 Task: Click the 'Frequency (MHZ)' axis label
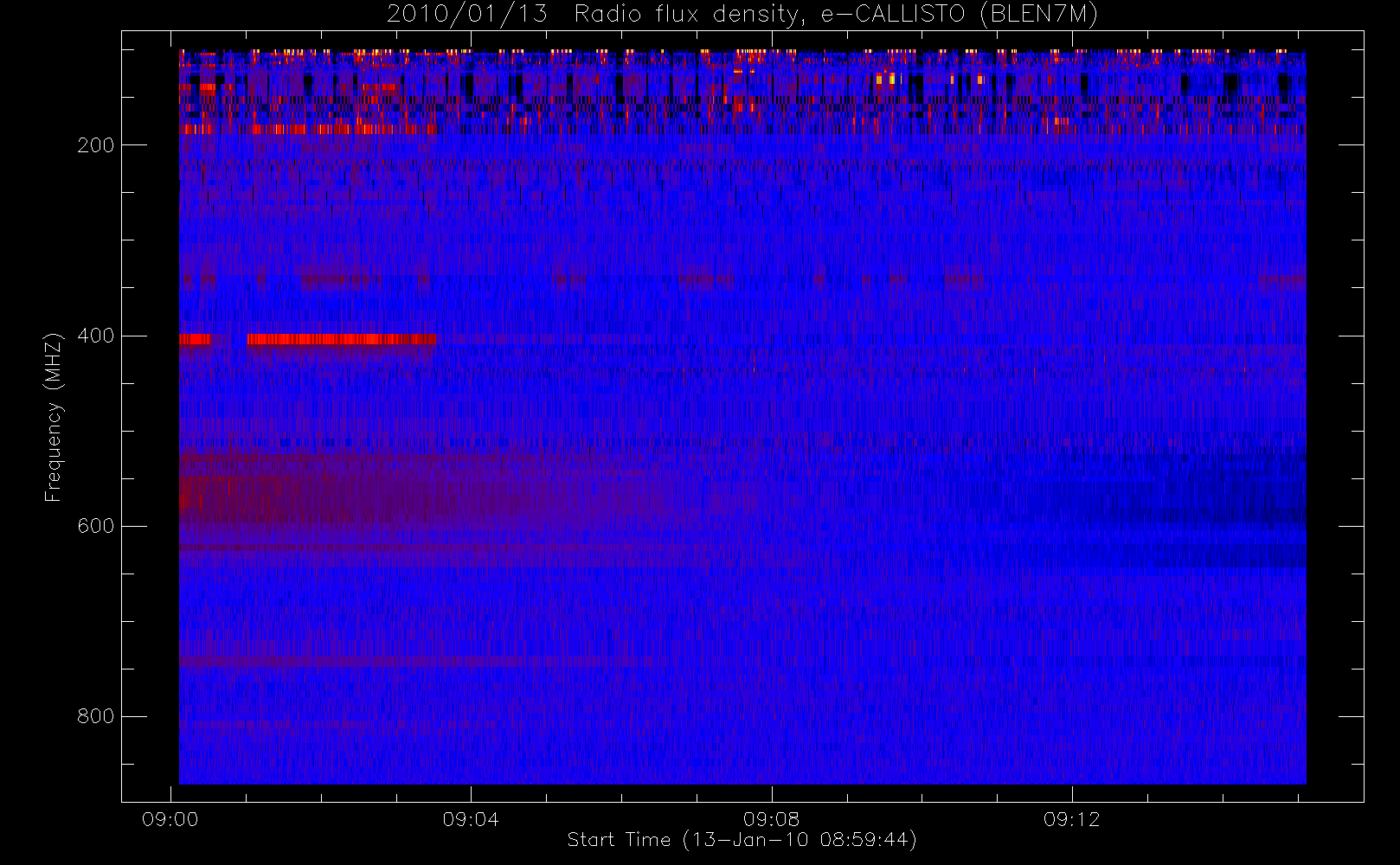click(54, 417)
